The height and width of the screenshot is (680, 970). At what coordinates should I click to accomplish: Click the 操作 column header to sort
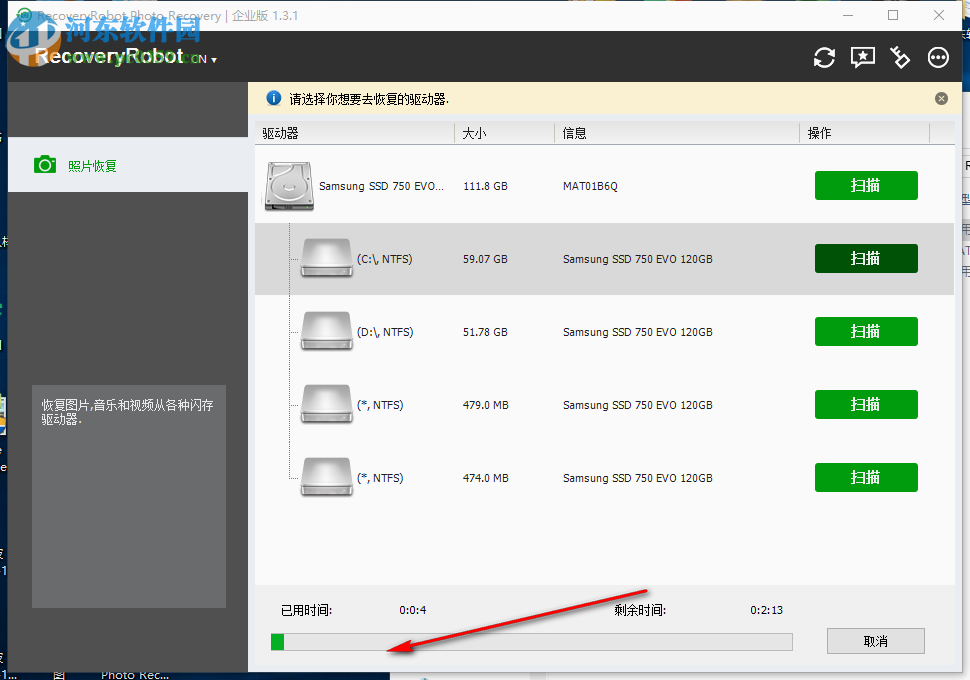pyautogui.click(x=820, y=132)
